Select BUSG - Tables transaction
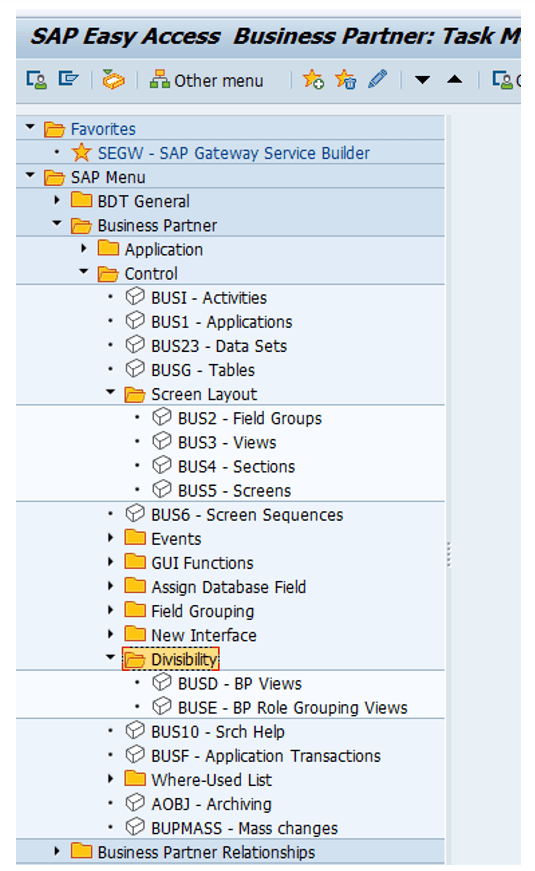Screen dimensions: 535x871 (x=203, y=370)
